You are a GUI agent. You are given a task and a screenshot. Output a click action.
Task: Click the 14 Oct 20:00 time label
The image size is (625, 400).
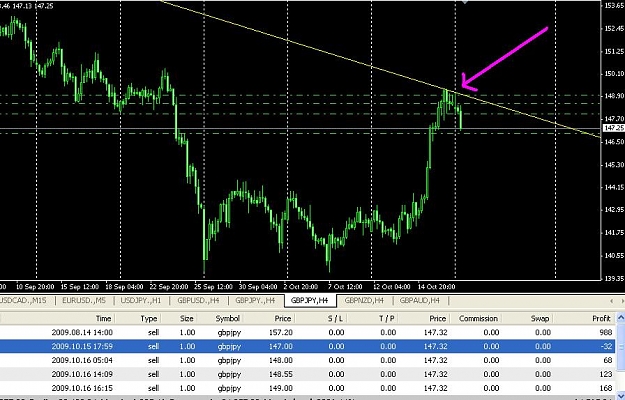pyautogui.click(x=436, y=286)
